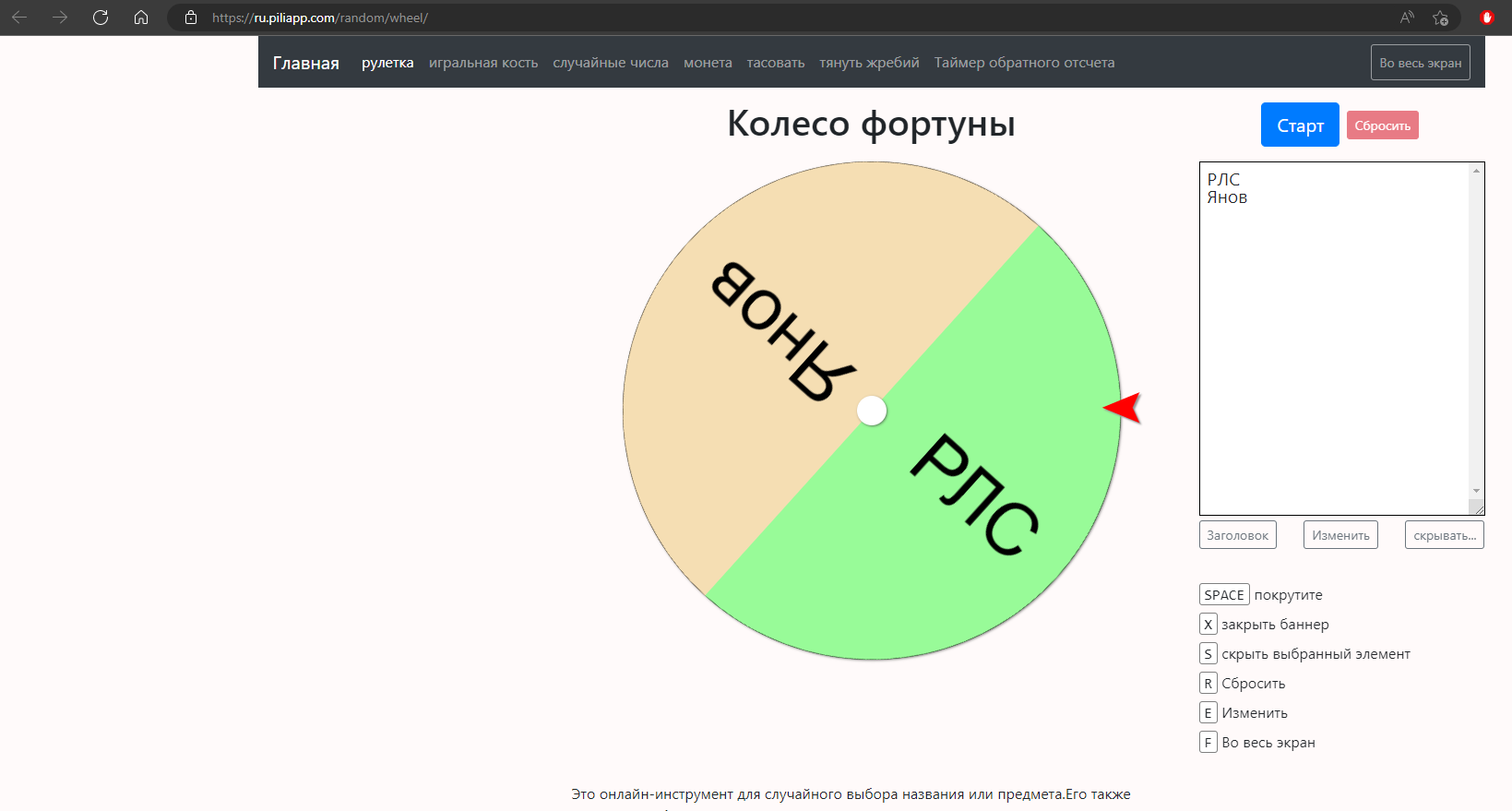Add page to favorites with star icon
This screenshot has height=811, width=1512.
click(1440, 18)
